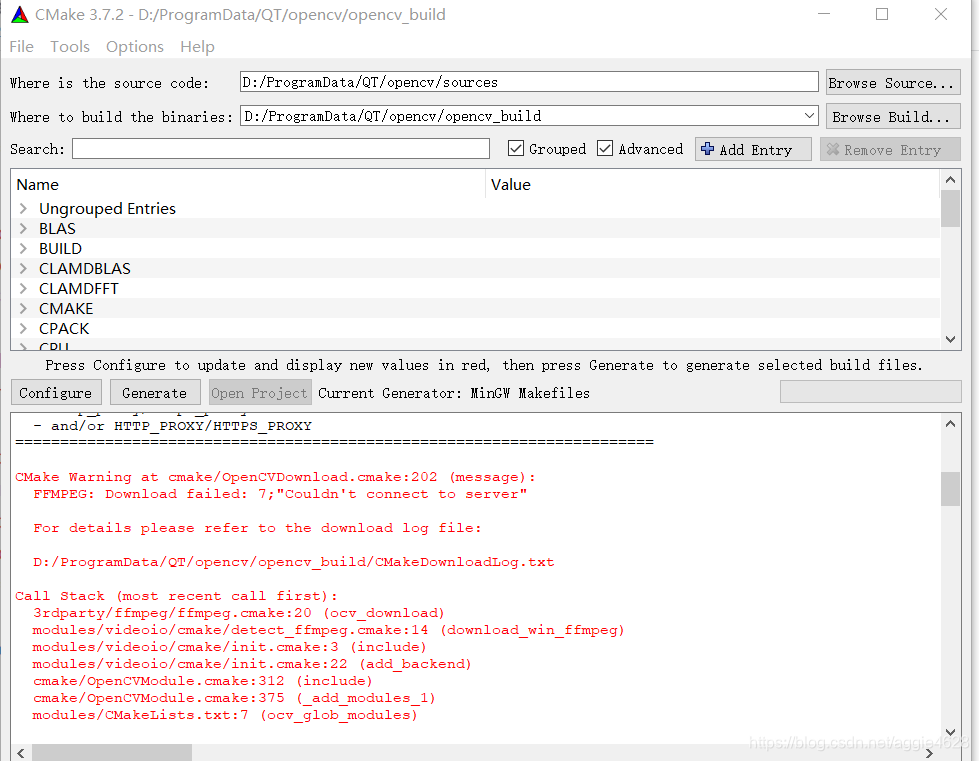This screenshot has height=761, width=979.
Task: Click the output log scroll down arrow
Action: coord(950,732)
